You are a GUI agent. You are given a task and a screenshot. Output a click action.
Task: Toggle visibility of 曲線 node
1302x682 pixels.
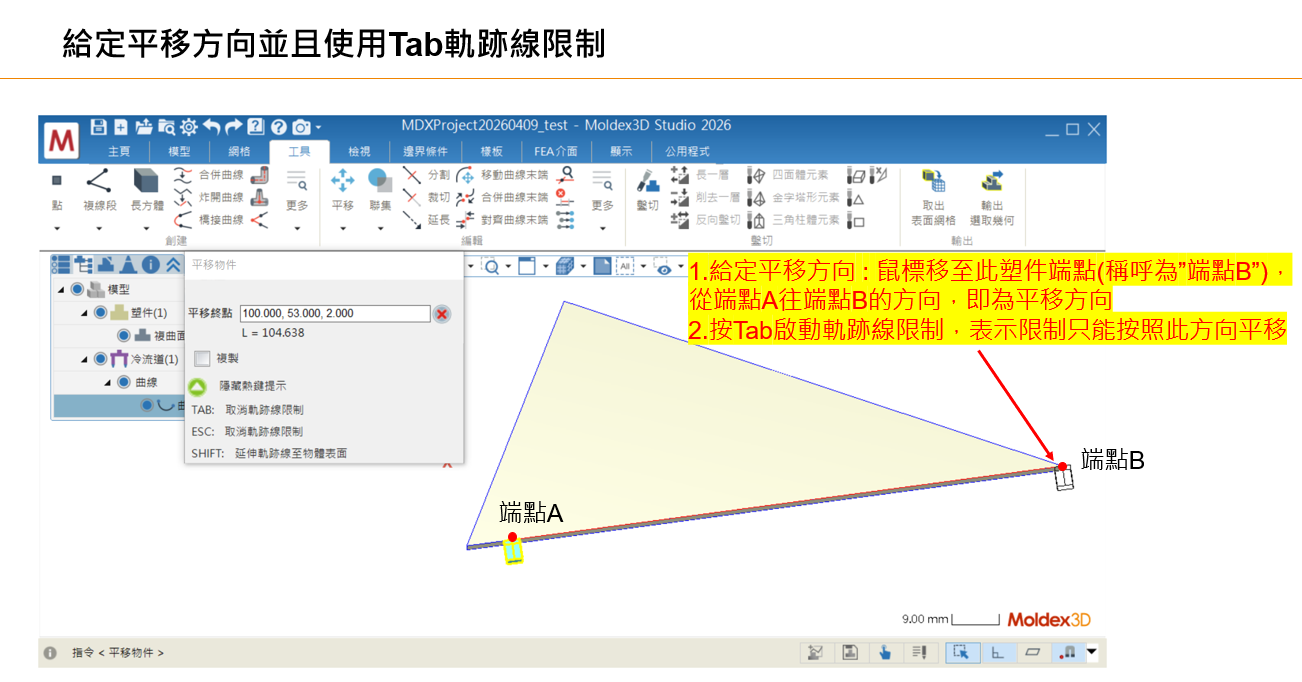[124, 382]
